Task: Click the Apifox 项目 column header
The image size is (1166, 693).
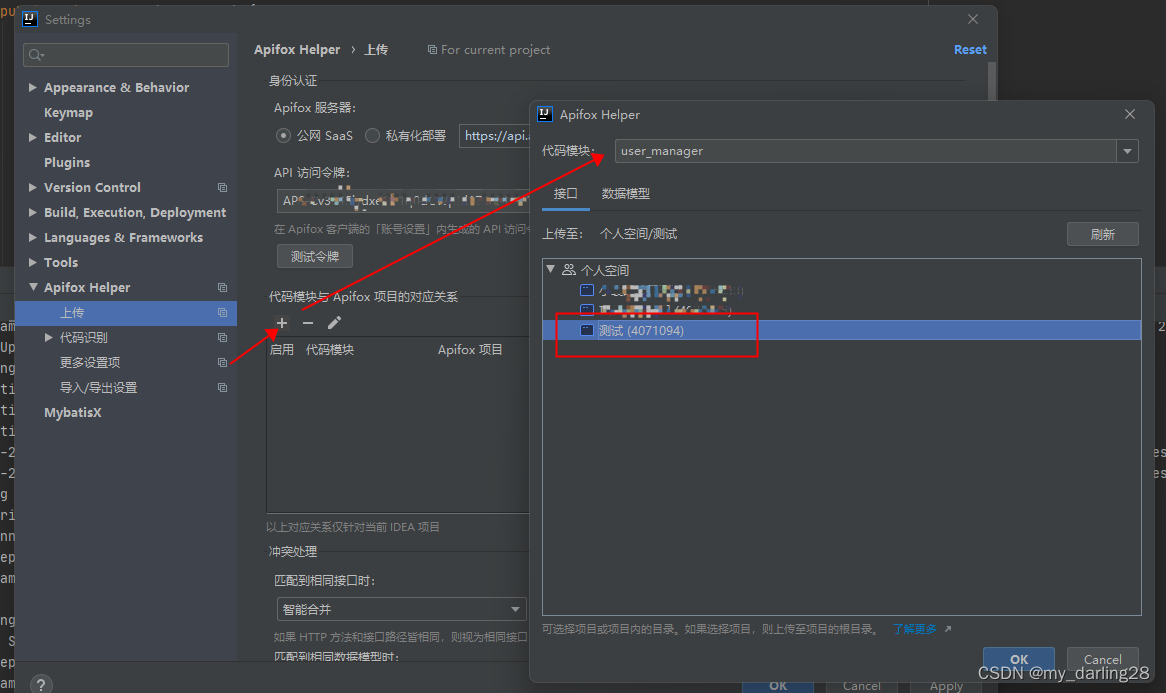Action: 470,349
